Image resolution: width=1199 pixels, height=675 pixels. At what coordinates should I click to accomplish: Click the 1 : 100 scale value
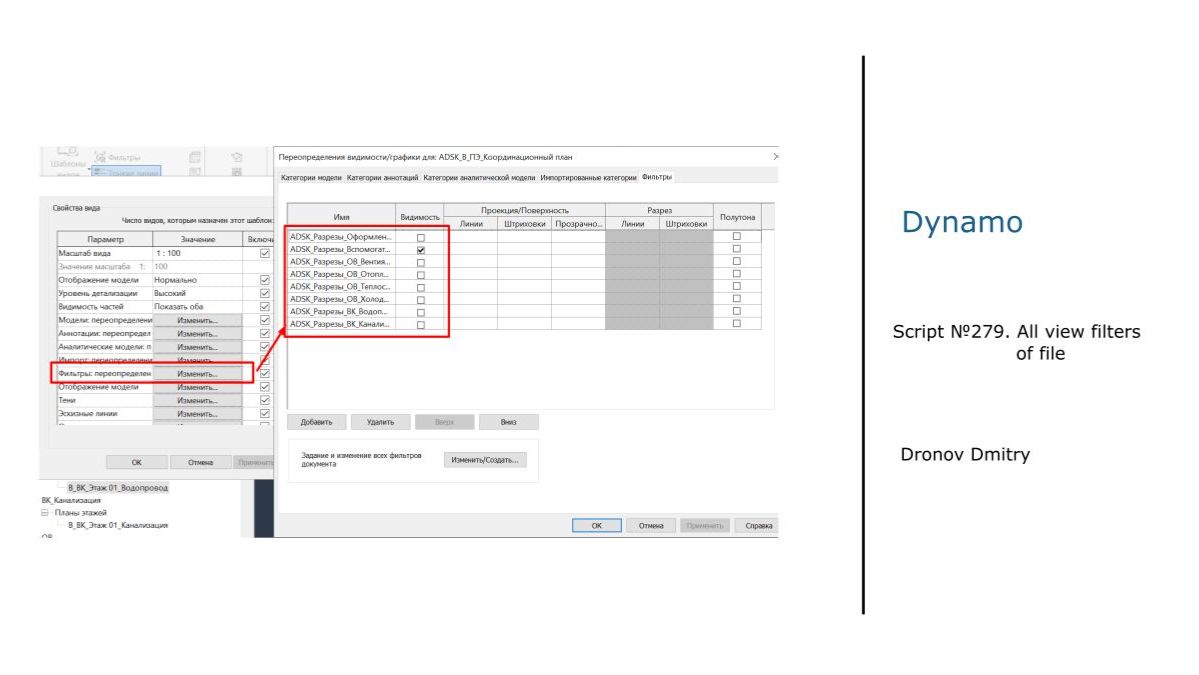tap(197, 253)
